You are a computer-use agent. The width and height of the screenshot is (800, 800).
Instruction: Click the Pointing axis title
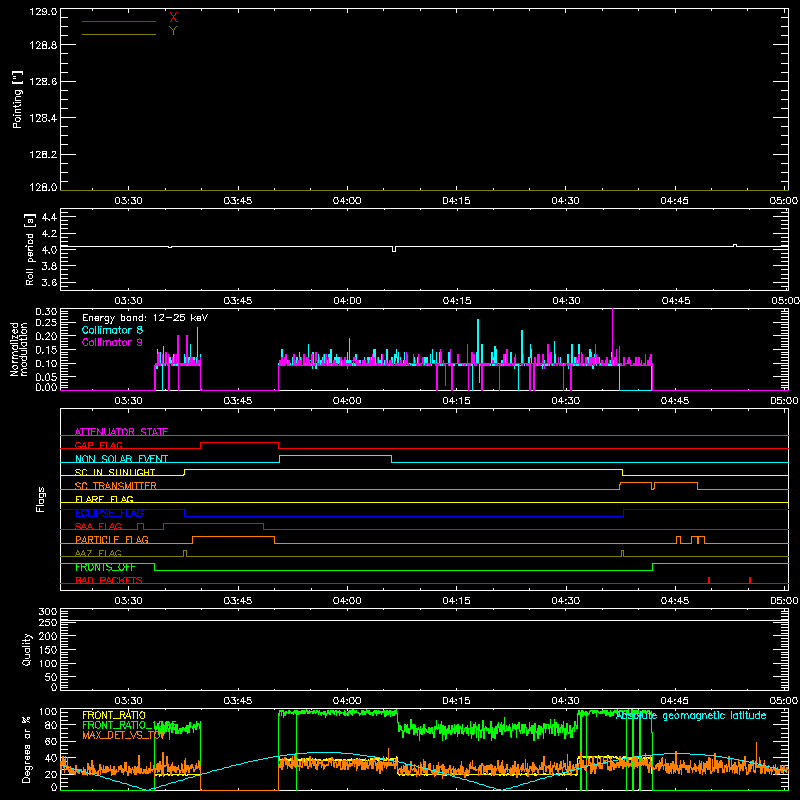tap(17, 99)
